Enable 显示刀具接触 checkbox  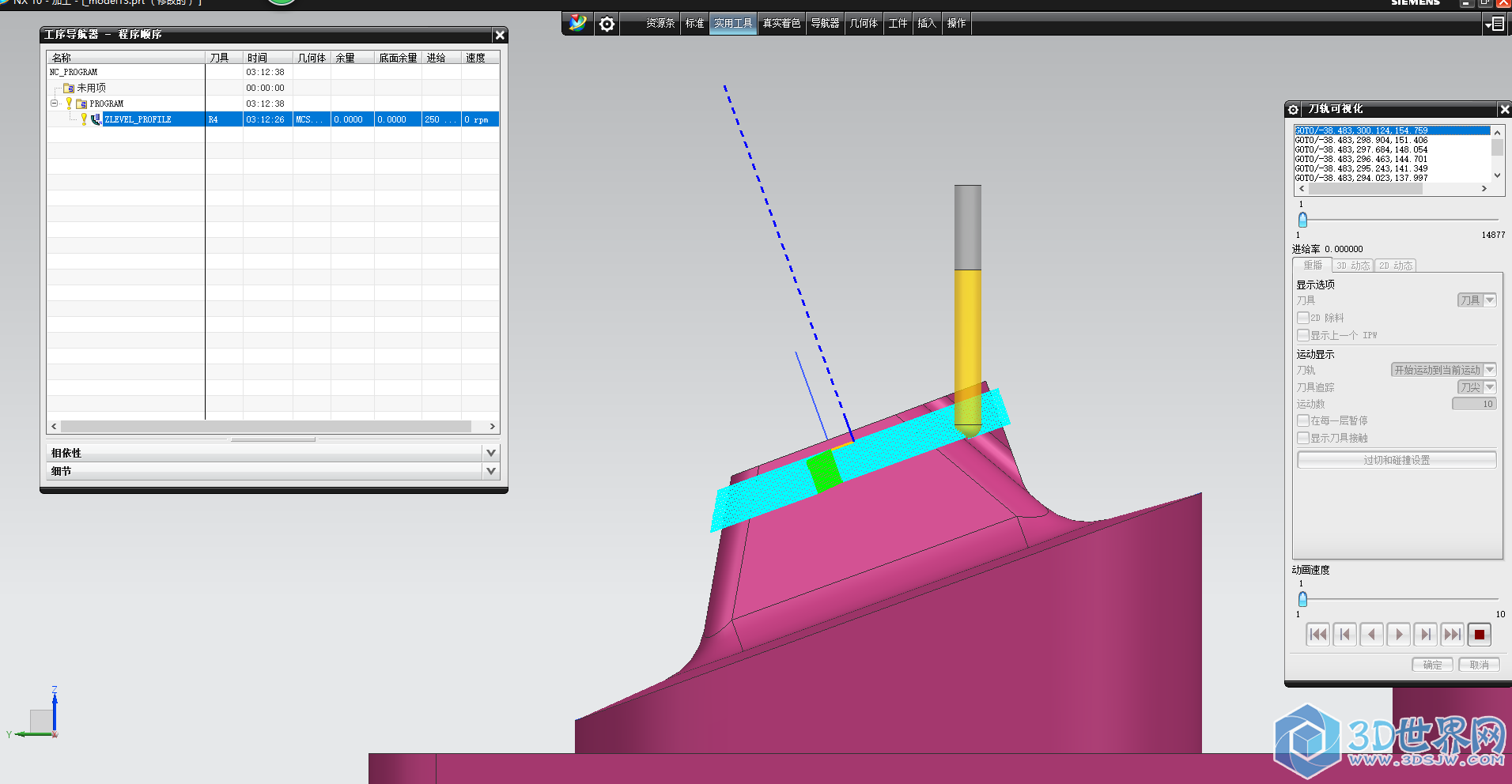coord(1302,438)
